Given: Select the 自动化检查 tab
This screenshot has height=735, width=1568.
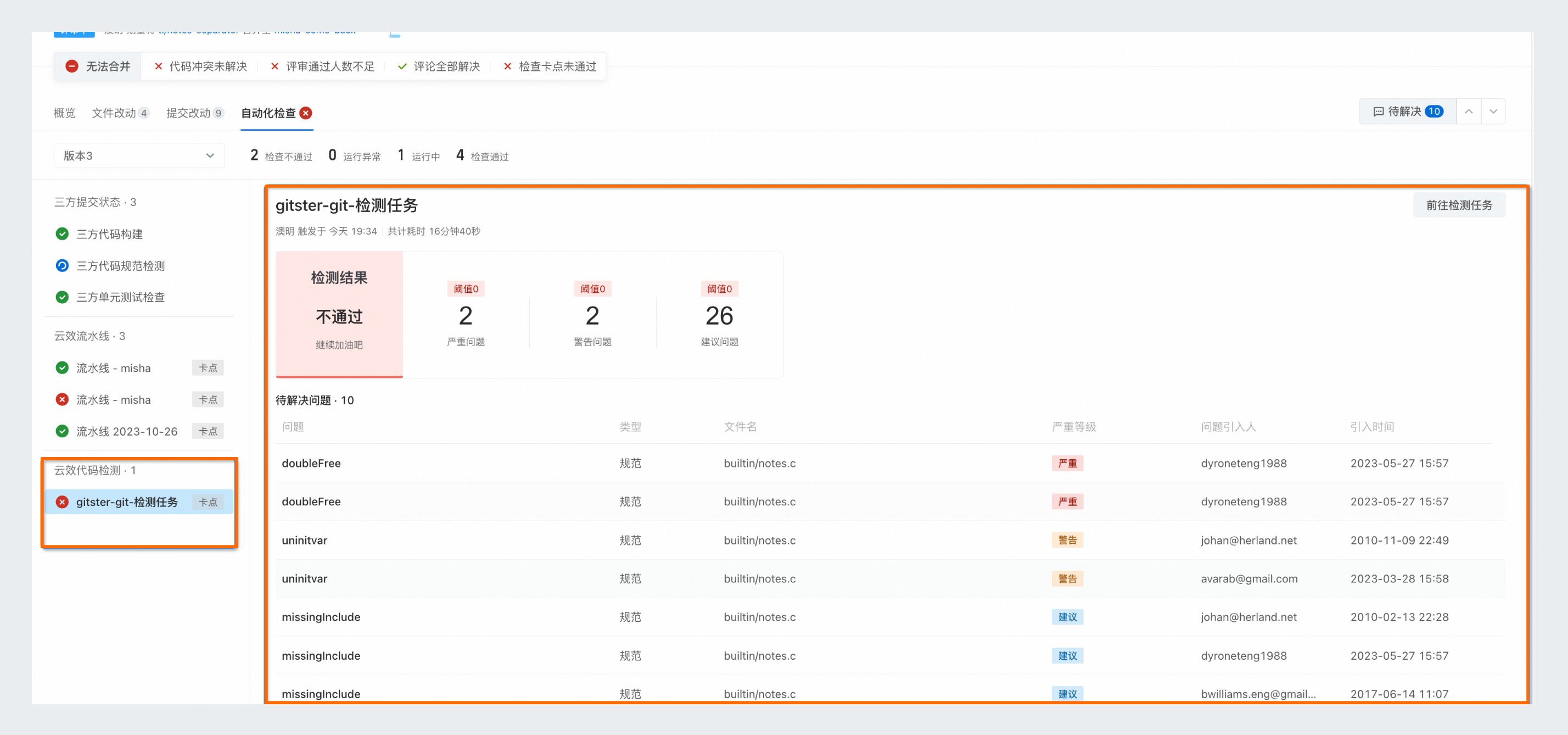Looking at the screenshot, I should 276,113.
